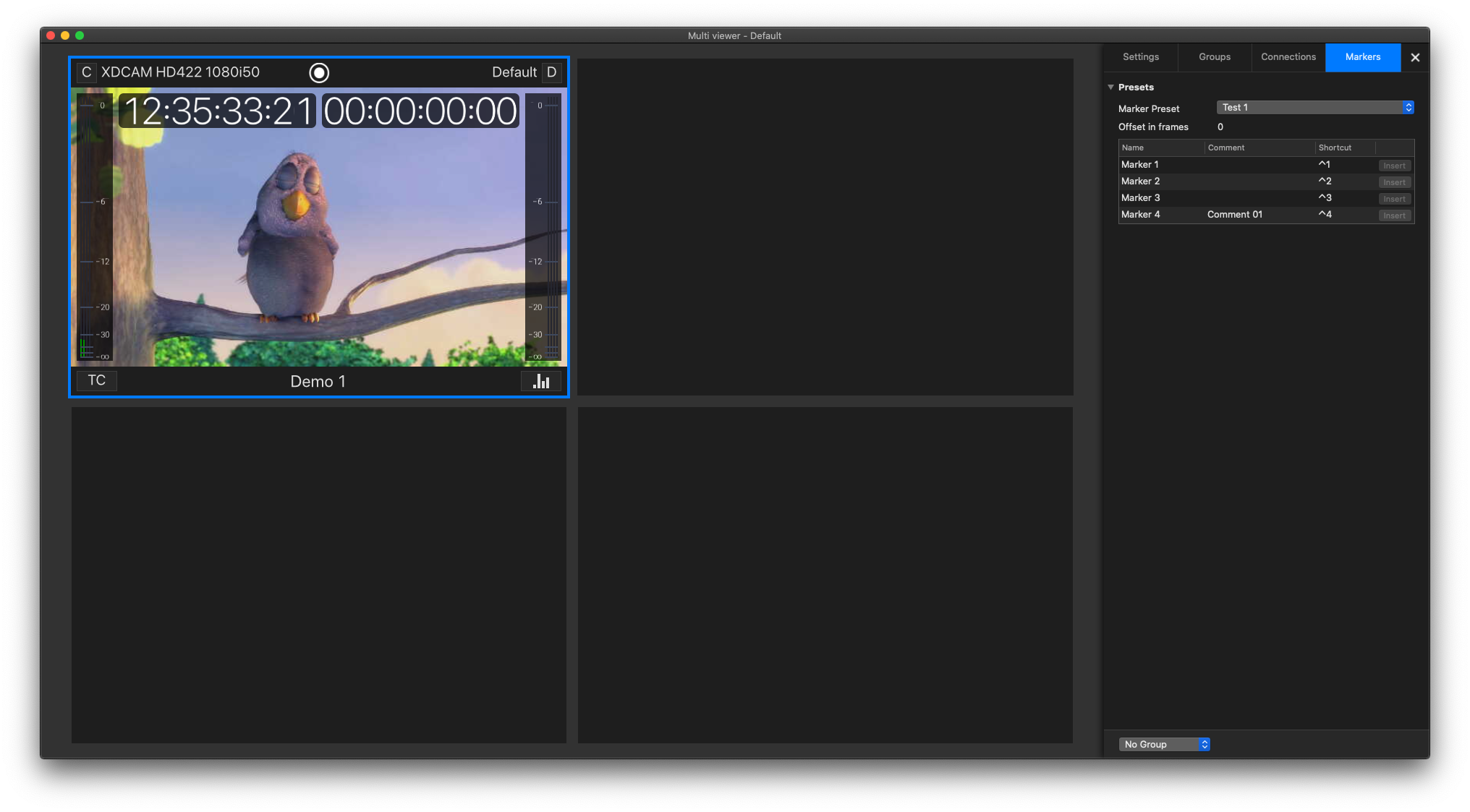Close the side panel with X
Image resolution: width=1470 pixels, height=812 pixels.
[x=1415, y=57]
